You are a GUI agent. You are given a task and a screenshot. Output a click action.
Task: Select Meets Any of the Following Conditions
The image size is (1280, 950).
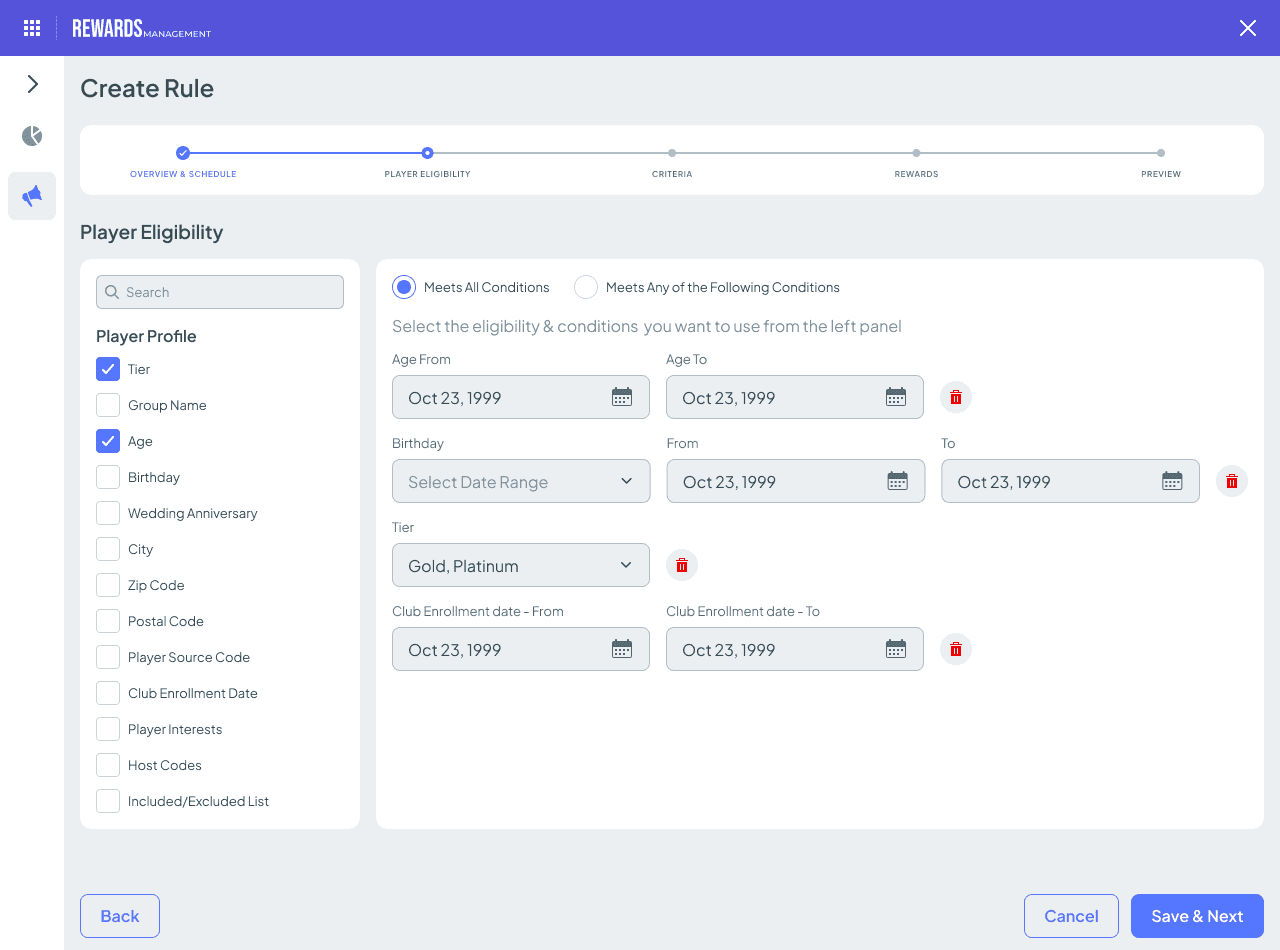[x=585, y=287]
